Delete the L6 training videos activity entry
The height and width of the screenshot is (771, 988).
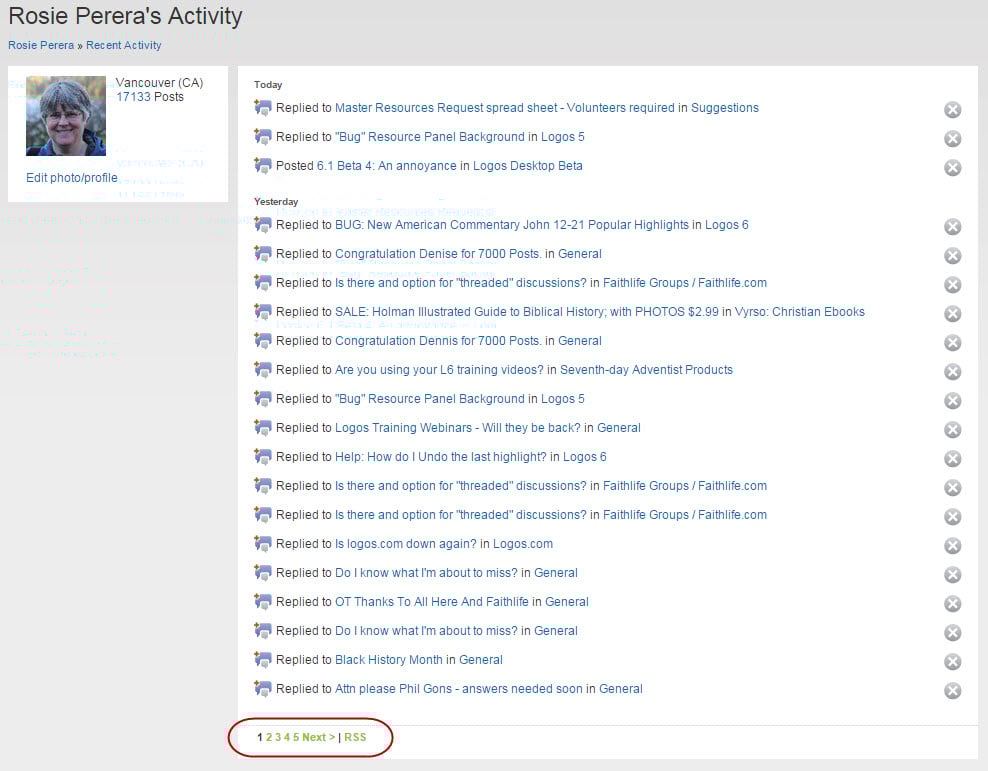tap(952, 372)
